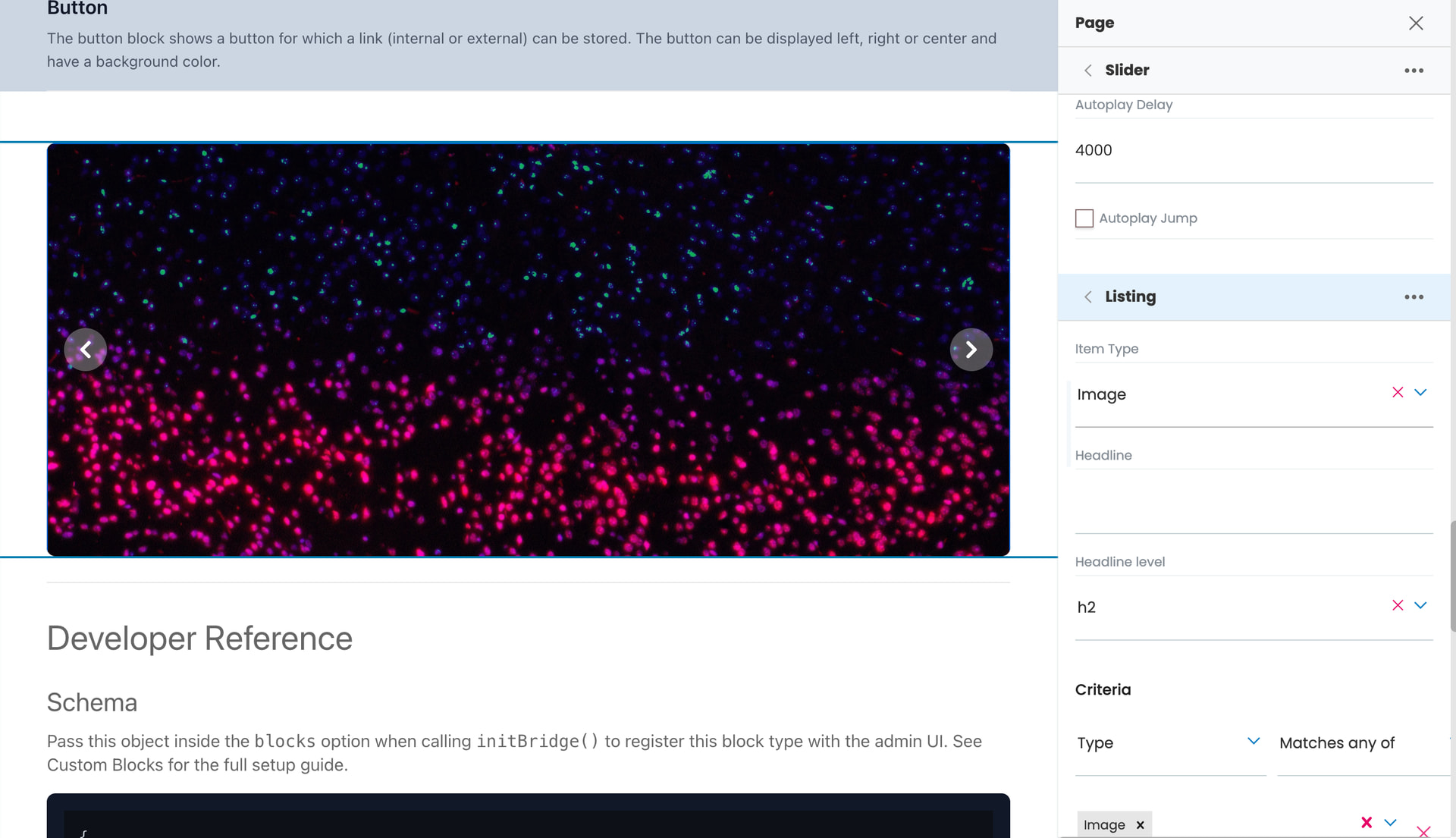Clear the Item Type Image selection
This screenshot has height=838, width=1456.
[x=1397, y=392]
